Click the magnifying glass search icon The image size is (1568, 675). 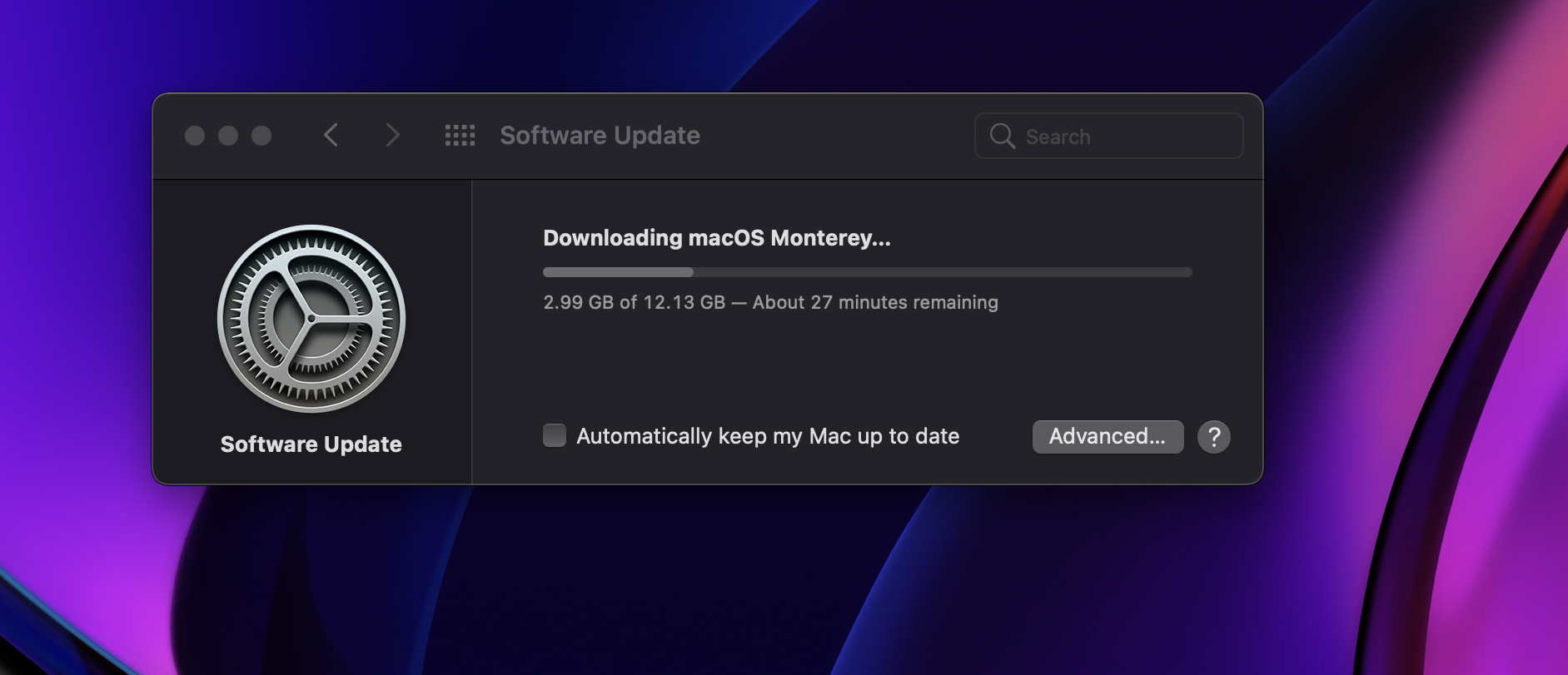pyautogui.click(x=1003, y=136)
